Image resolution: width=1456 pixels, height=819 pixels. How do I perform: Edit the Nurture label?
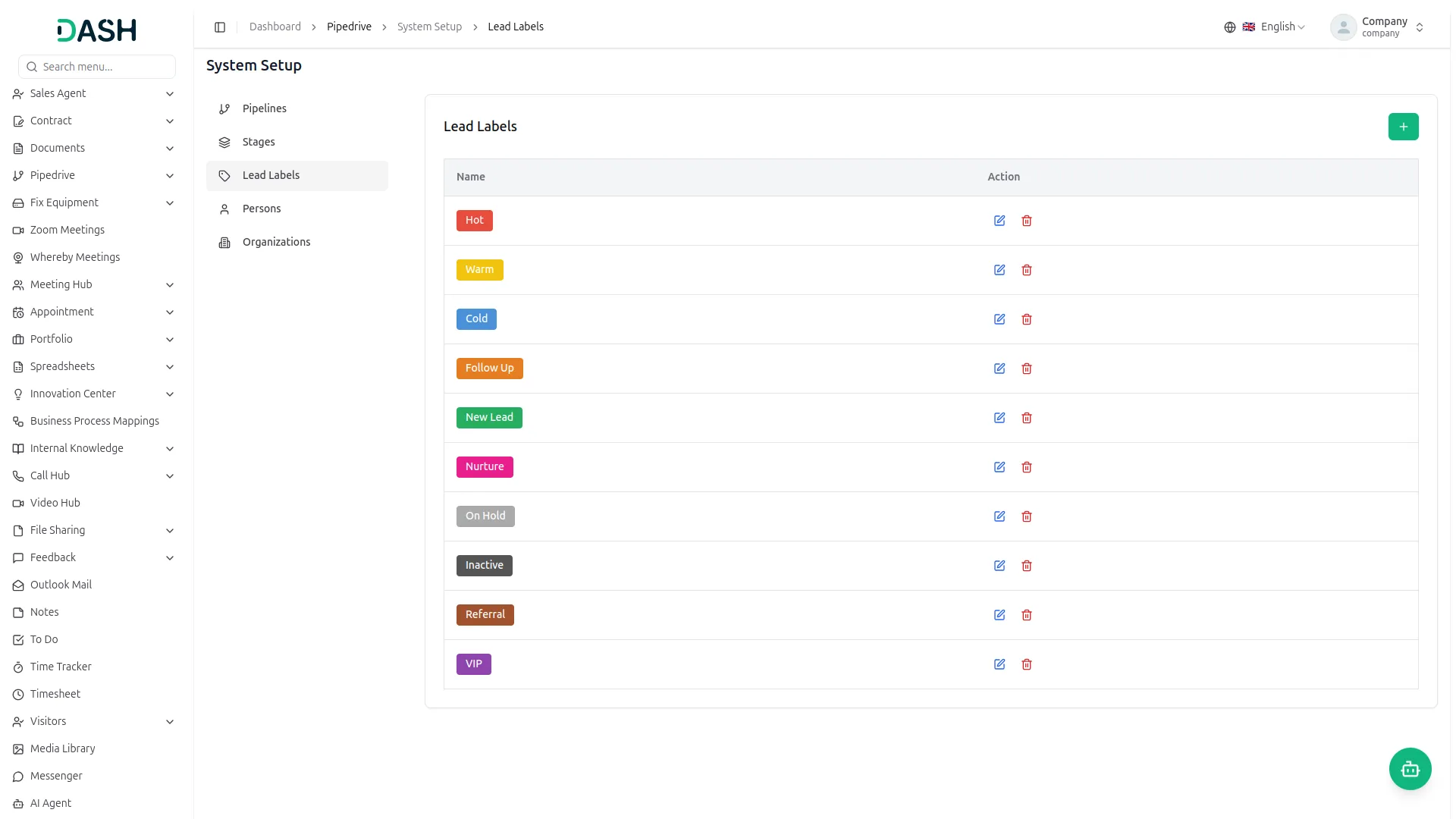click(x=999, y=467)
